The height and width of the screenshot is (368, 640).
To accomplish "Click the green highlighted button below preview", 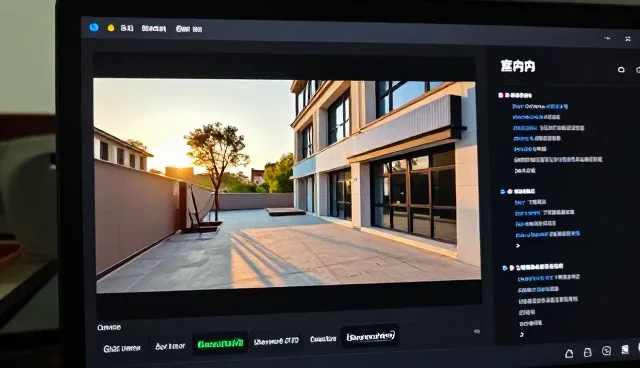I will coord(220,344).
